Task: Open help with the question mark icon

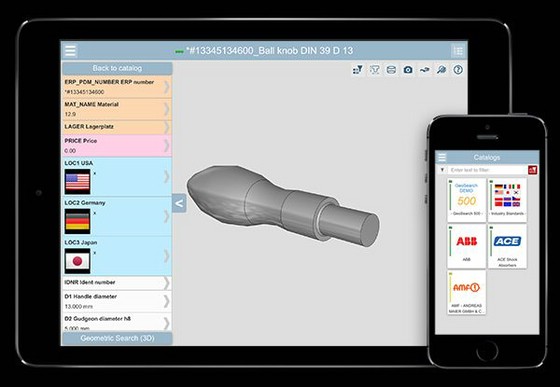Action: coord(458,70)
